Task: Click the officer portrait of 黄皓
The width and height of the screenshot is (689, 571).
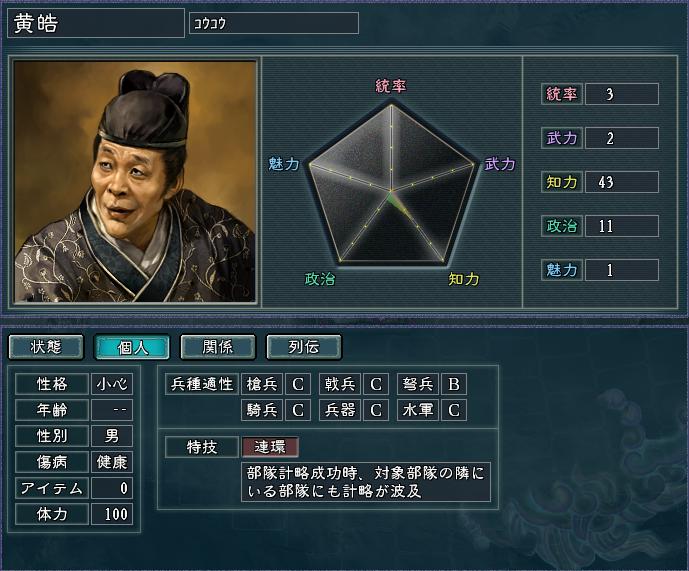Action: pyautogui.click(x=135, y=182)
